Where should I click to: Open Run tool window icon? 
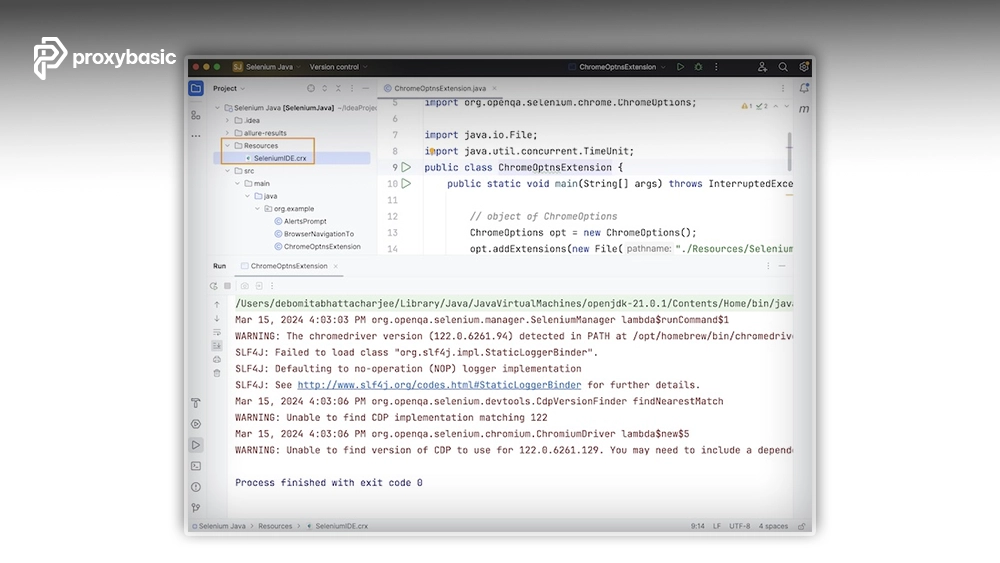tap(196, 445)
